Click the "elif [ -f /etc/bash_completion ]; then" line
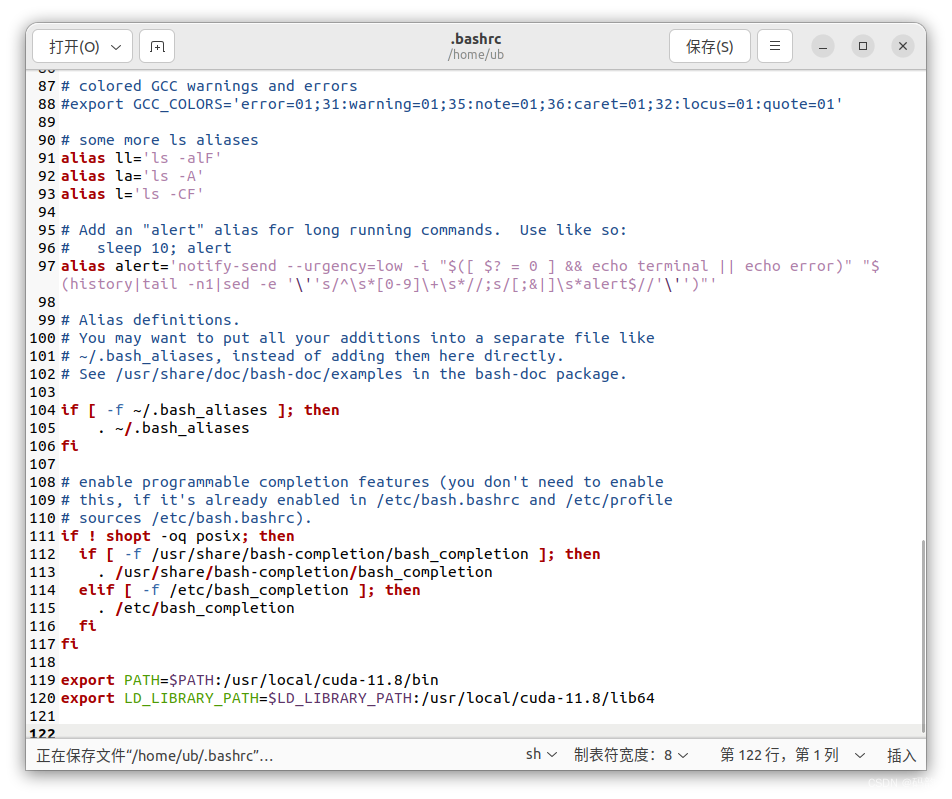Screen dimensions: 952x799 pyautogui.click(x=250, y=590)
